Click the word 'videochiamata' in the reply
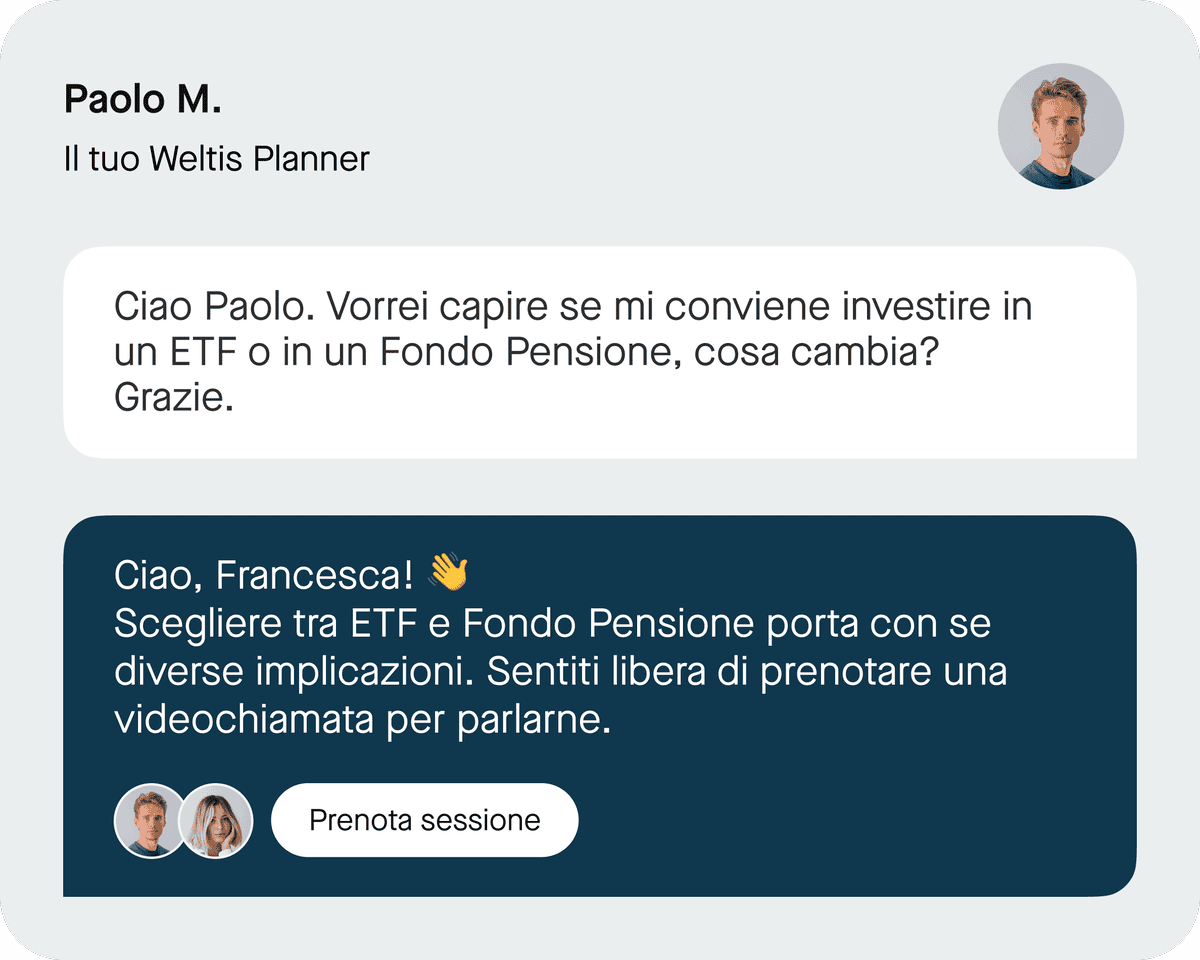The image size is (1200, 960). point(244,720)
